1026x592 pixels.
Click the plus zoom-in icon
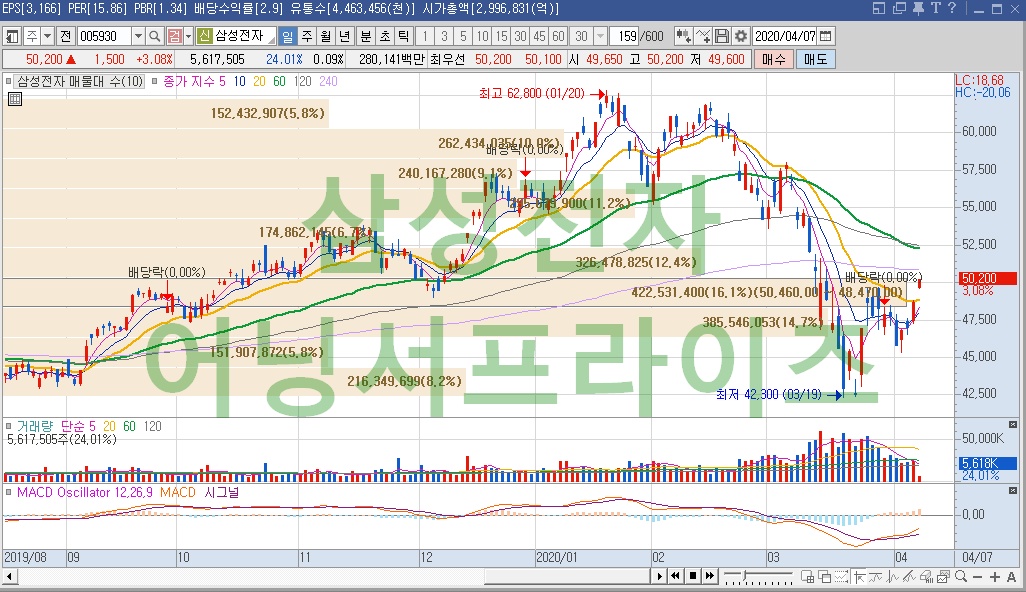coord(995,577)
